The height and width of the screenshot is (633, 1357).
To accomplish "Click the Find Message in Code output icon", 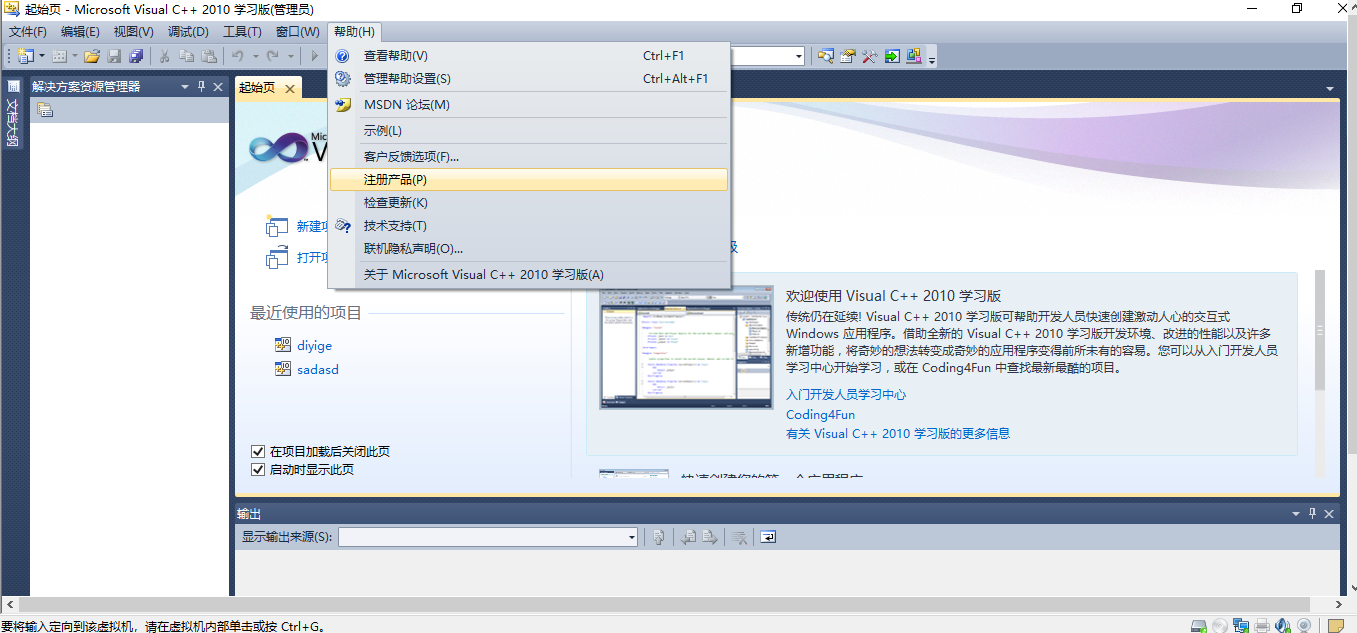I will coord(659,537).
